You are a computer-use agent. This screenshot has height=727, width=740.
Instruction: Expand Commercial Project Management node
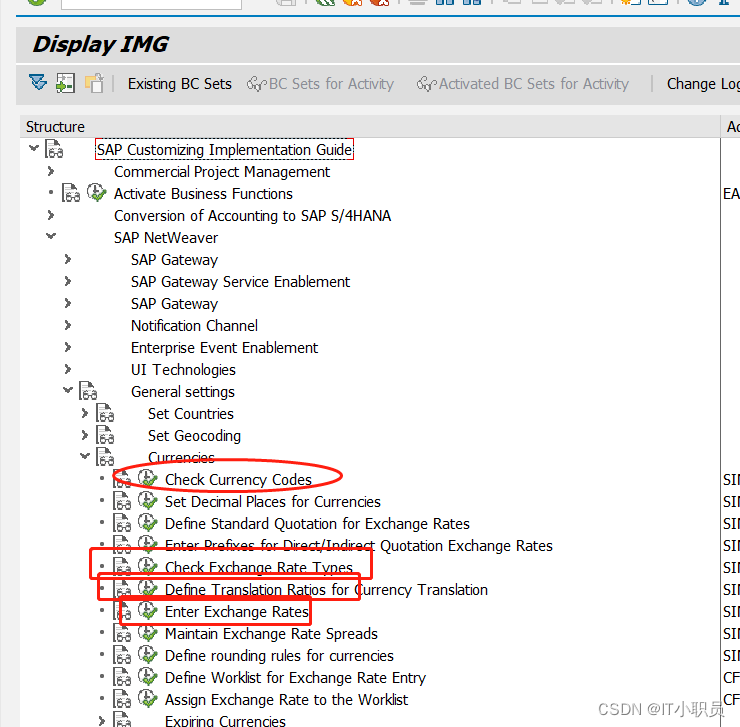click(50, 171)
